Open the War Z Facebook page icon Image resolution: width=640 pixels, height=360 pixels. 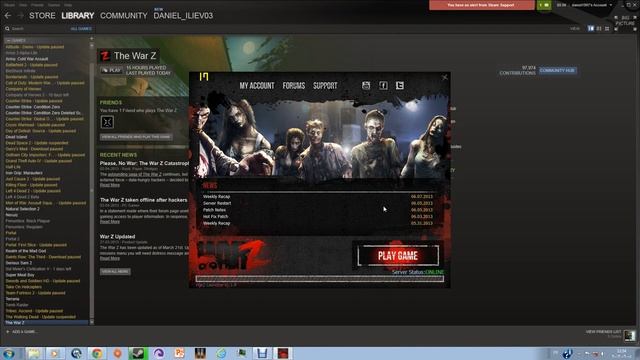[x=383, y=85]
